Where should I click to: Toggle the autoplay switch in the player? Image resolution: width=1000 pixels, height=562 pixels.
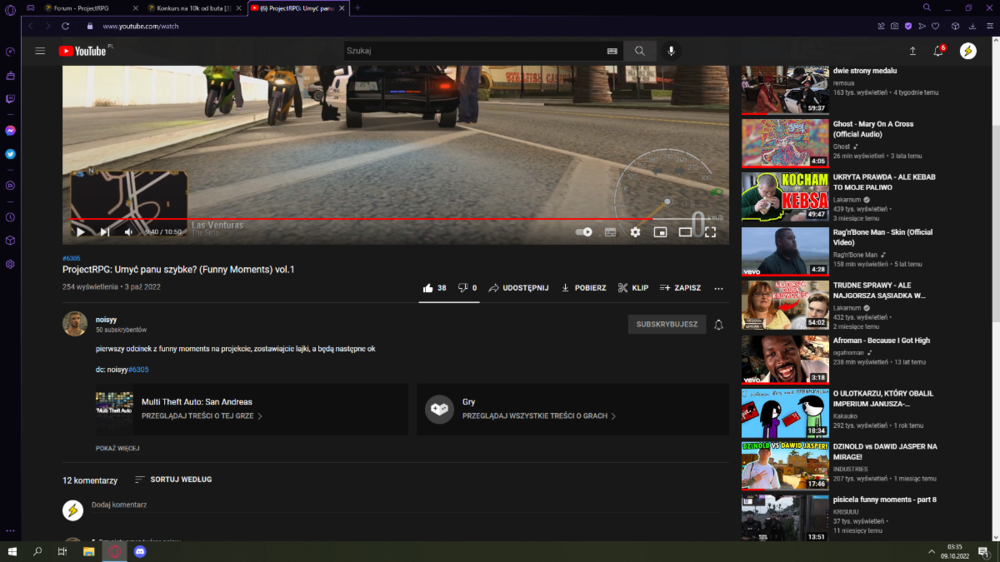click(x=584, y=232)
